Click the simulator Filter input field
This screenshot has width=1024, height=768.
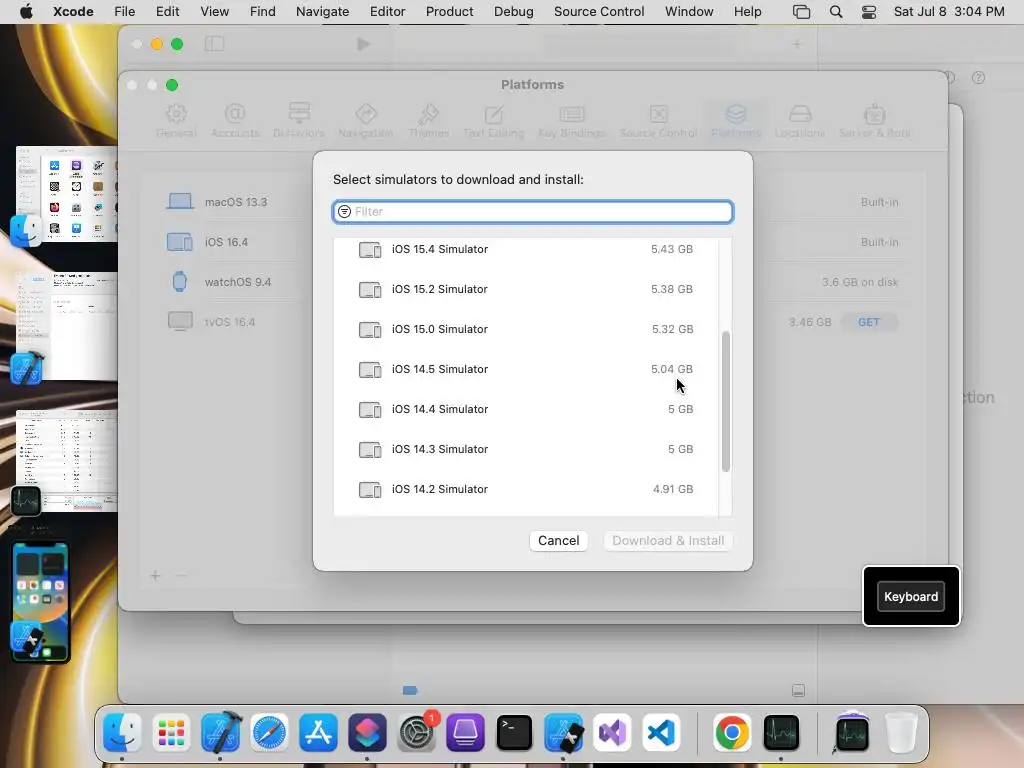(533, 212)
